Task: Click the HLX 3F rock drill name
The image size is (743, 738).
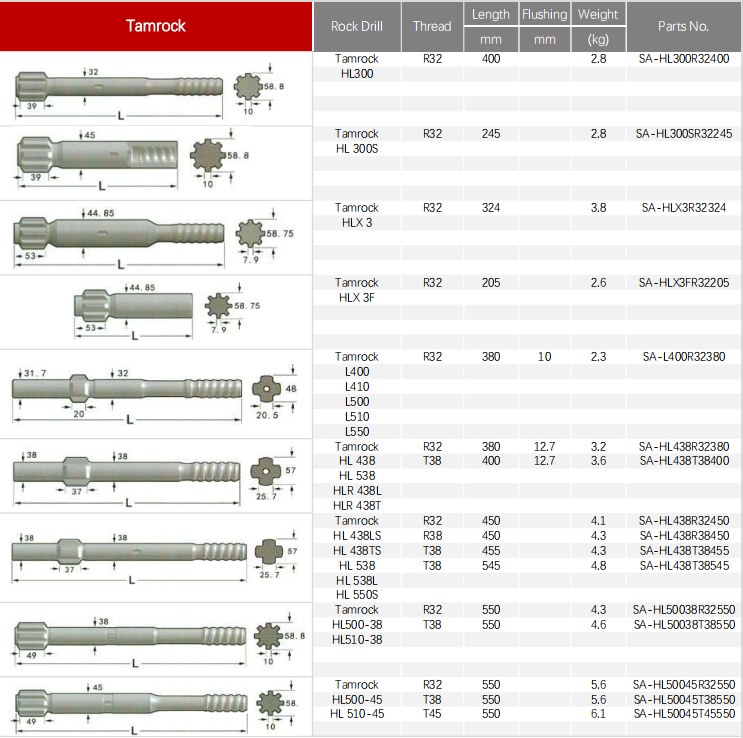Action: [x=357, y=298]
